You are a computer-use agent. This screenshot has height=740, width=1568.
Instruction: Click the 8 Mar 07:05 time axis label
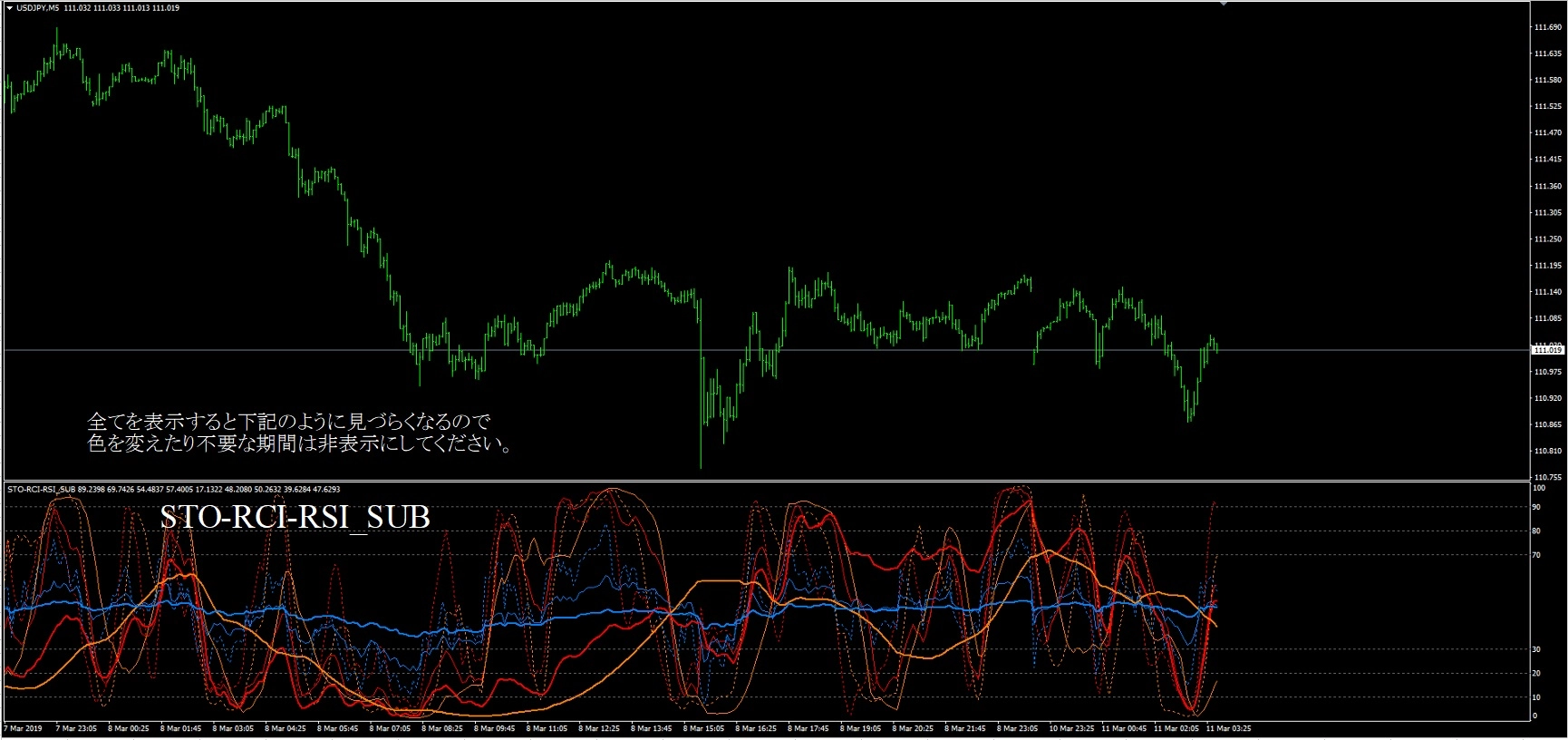pyautogui.click(x=391, y=728)
